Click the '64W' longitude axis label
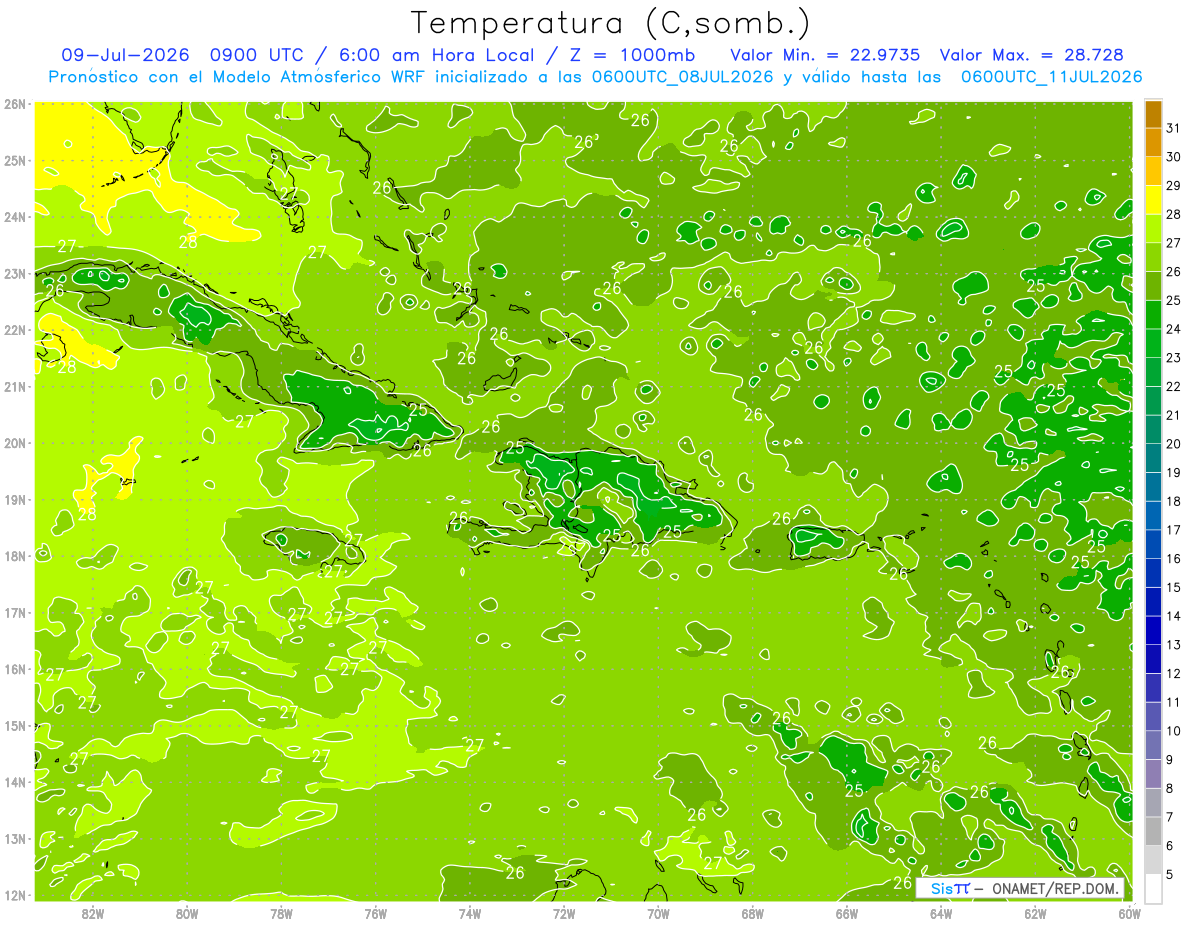The image size is (1200, 927). [940, 913]
